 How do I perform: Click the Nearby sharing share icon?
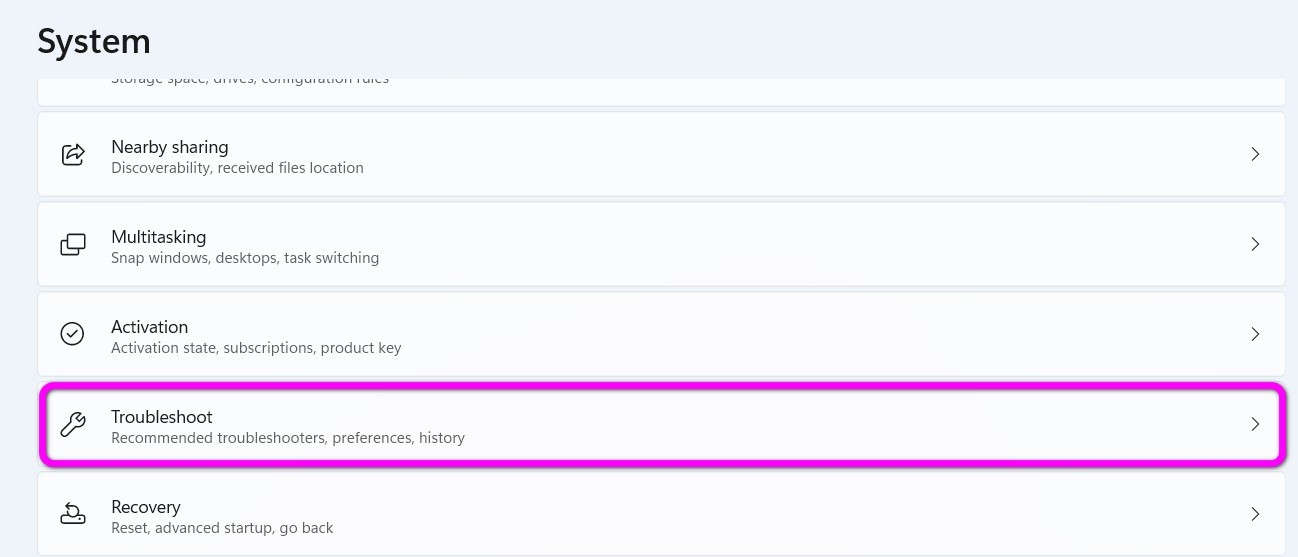coord(73,155)
